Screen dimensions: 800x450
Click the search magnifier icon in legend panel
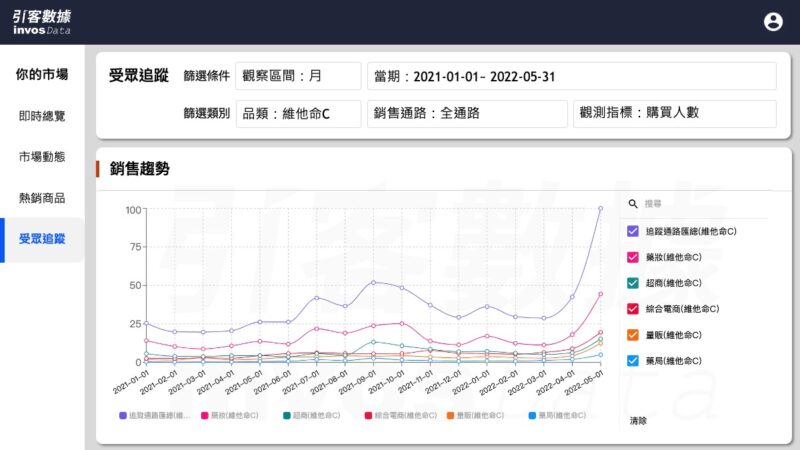633,203
